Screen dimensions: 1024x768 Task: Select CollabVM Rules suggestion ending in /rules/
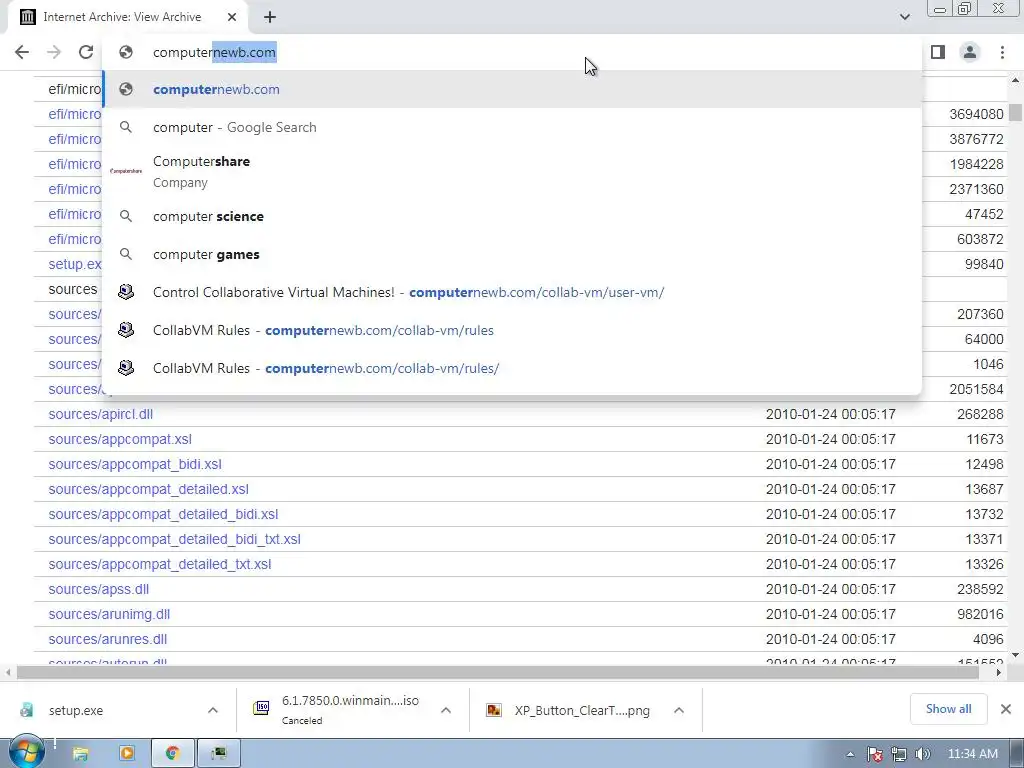click(513, 368)
